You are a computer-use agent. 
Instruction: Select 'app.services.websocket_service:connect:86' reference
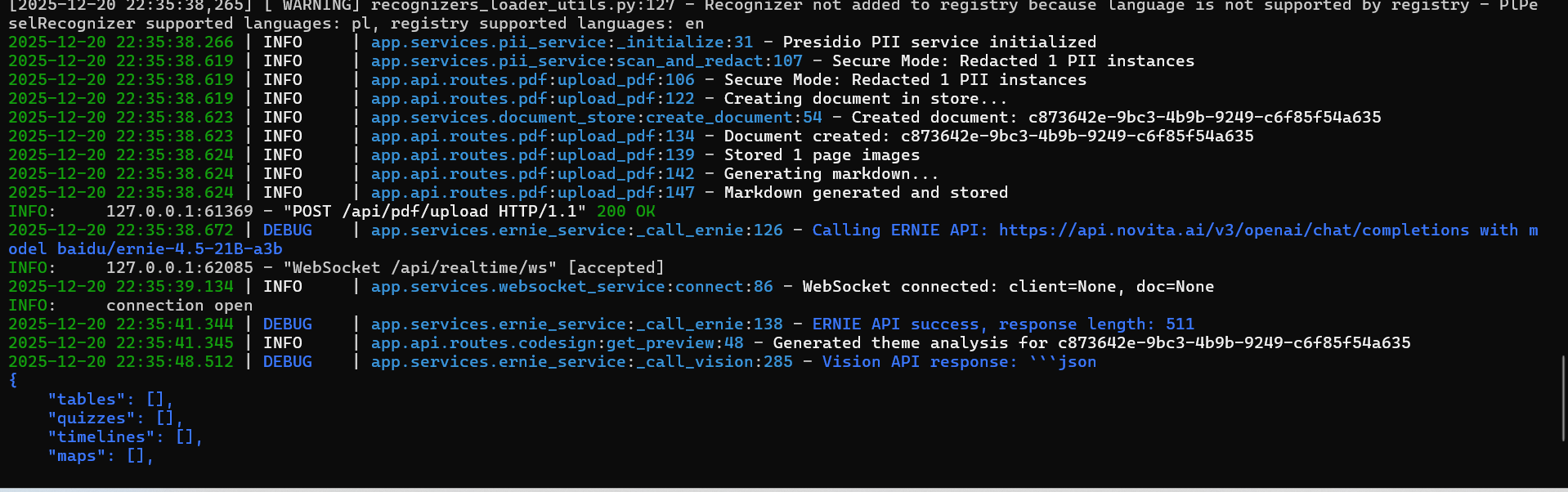pos(571,286)
